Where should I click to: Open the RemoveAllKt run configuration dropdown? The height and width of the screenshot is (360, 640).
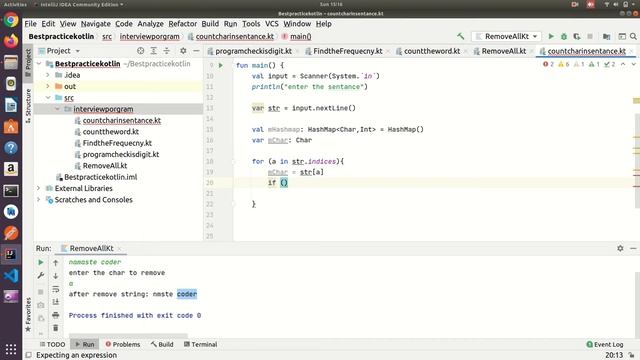(507, 36)
